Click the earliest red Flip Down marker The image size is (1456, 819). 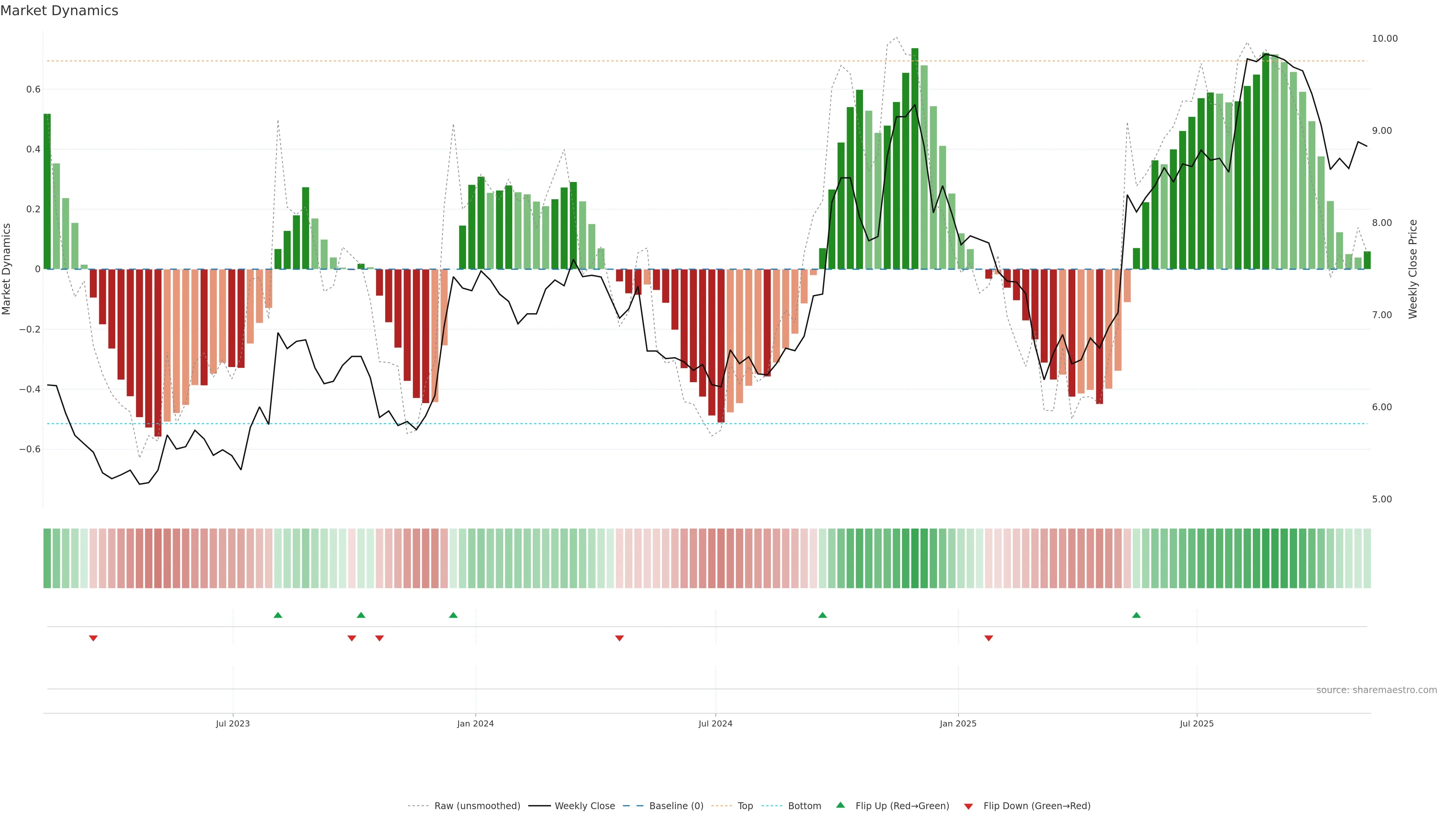click(x=93, y=638)
